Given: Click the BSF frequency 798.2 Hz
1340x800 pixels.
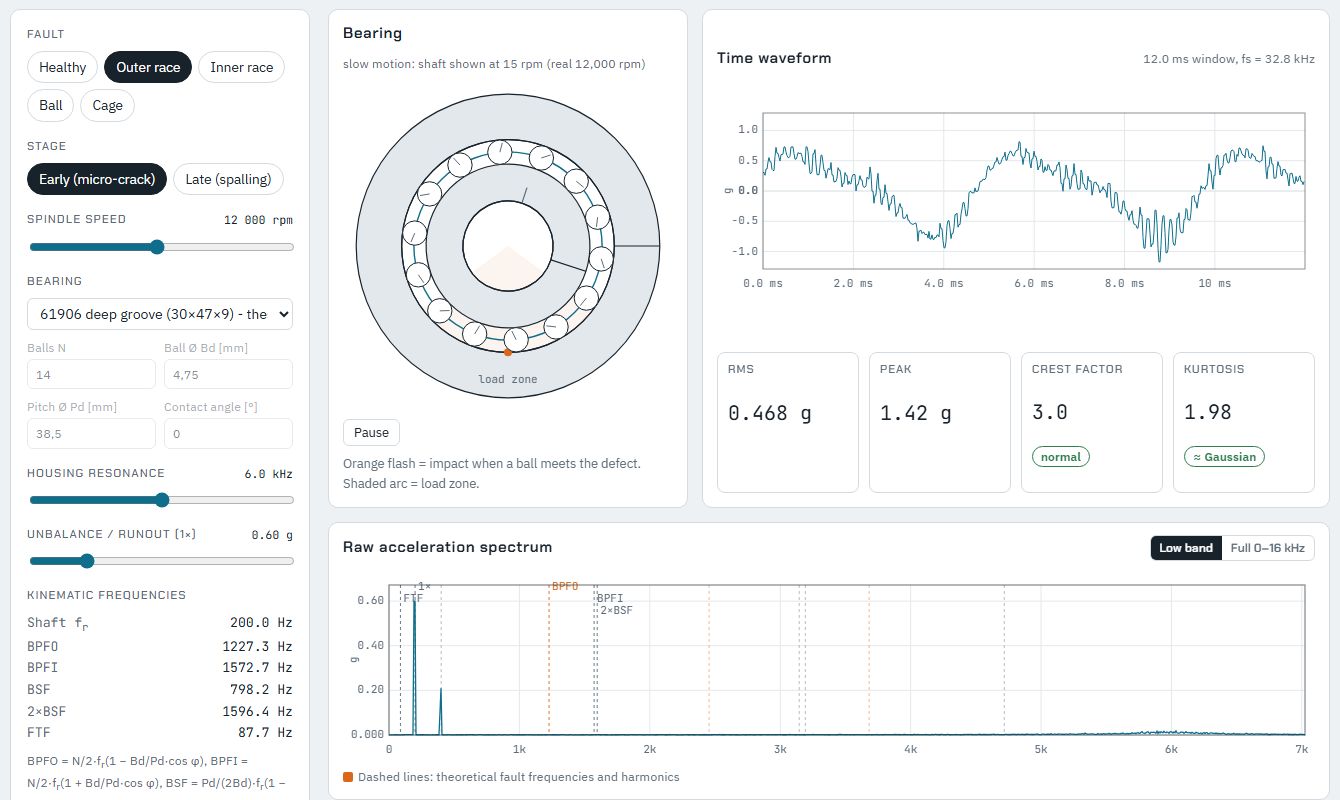Looking at the screenshot, I should pyautogui.click(x=260, y=690).
